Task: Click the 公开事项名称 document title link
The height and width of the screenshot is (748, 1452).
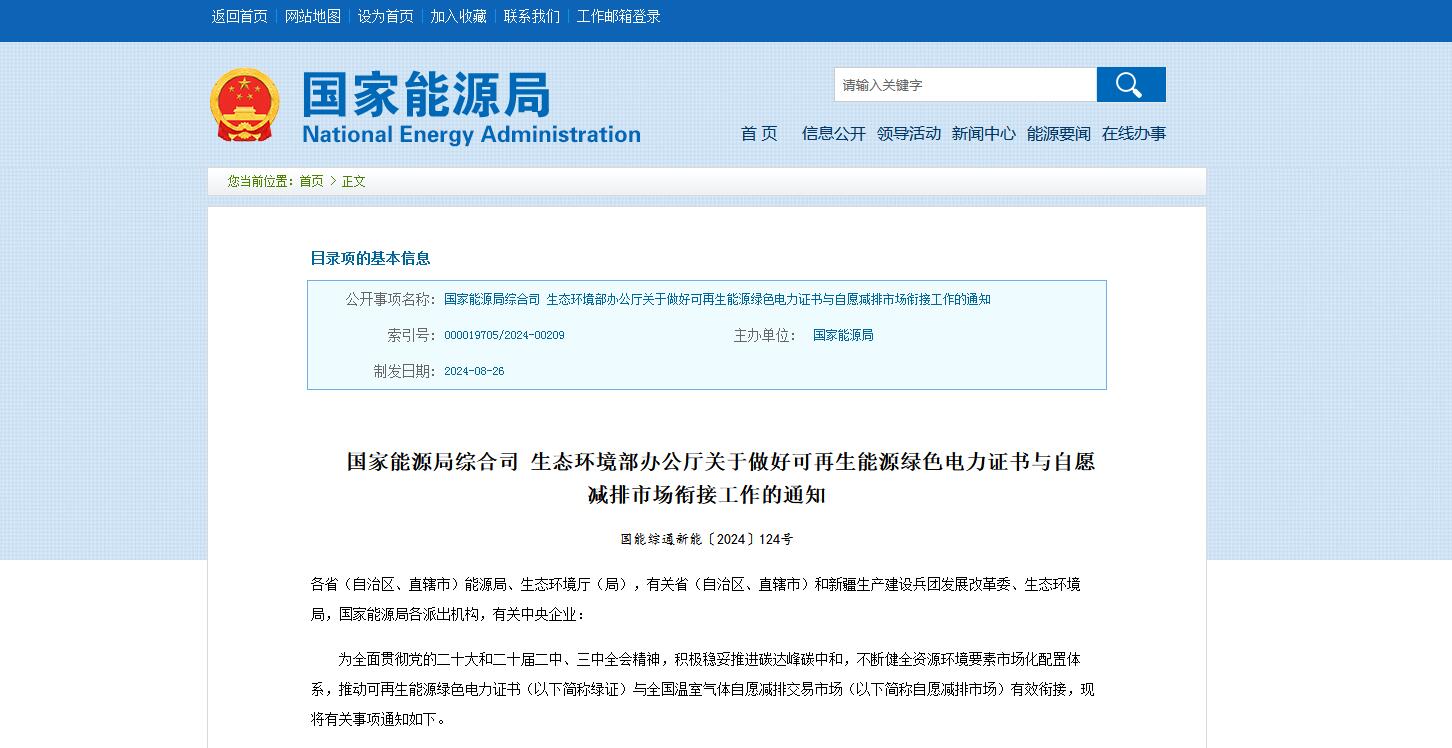Action: (x=717, y=299)
